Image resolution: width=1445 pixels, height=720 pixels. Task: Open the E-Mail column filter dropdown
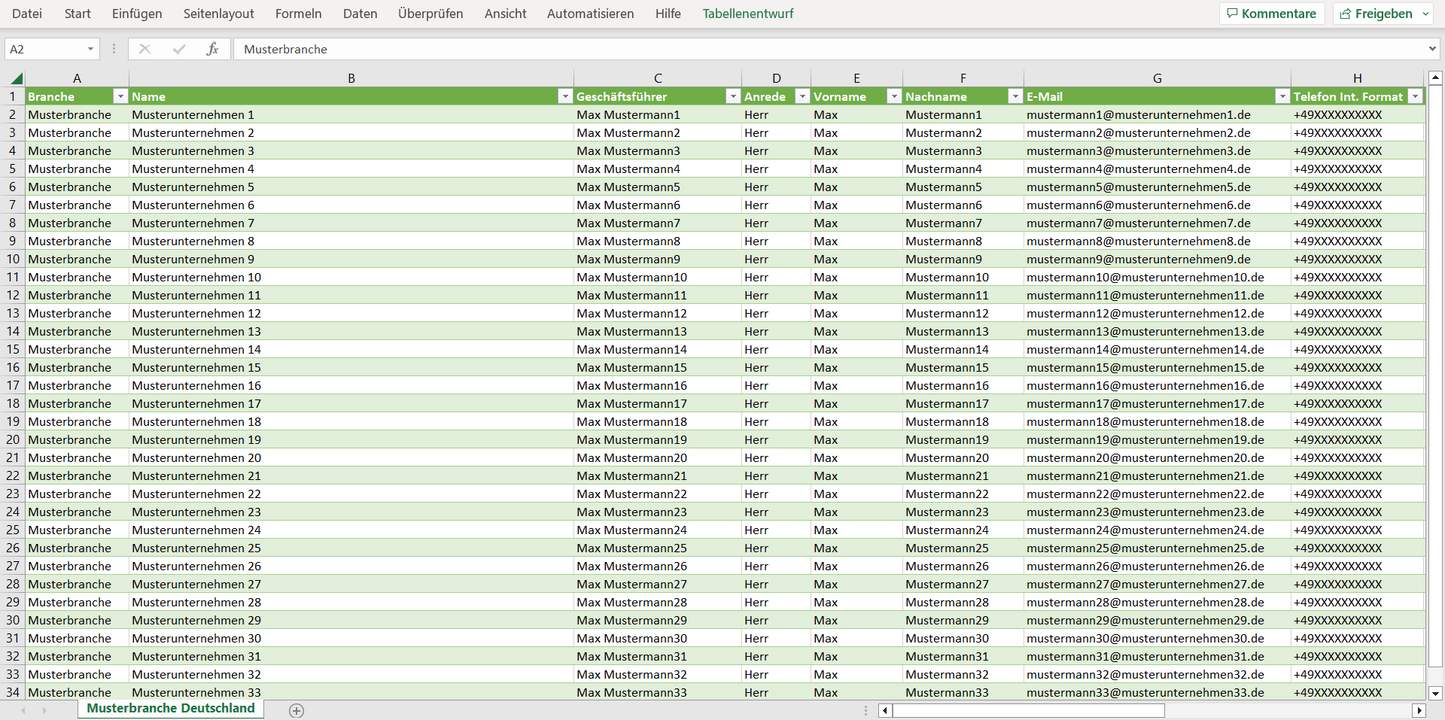[1282, 97]
